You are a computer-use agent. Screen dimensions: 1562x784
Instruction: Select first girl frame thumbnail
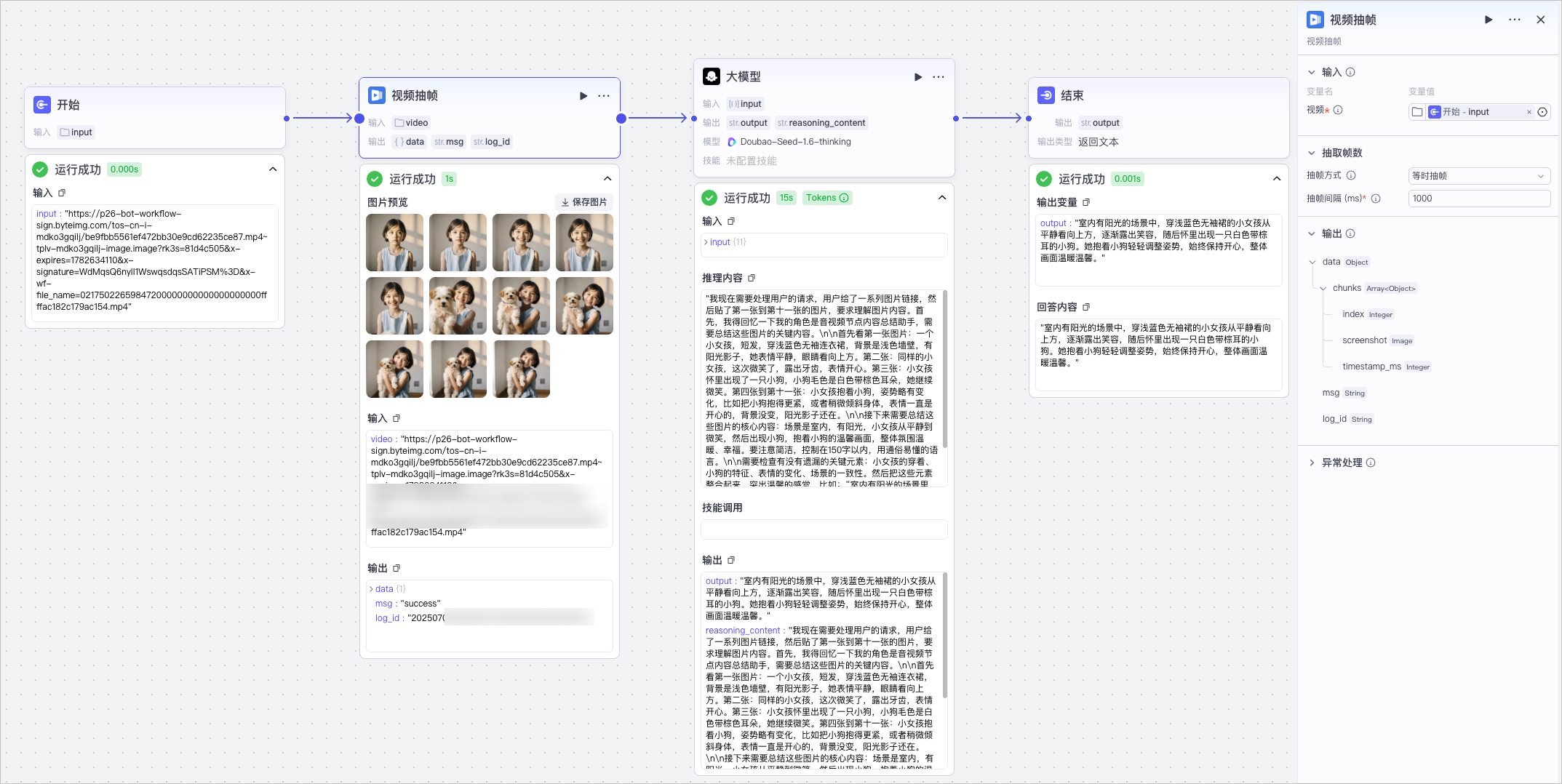394,242
